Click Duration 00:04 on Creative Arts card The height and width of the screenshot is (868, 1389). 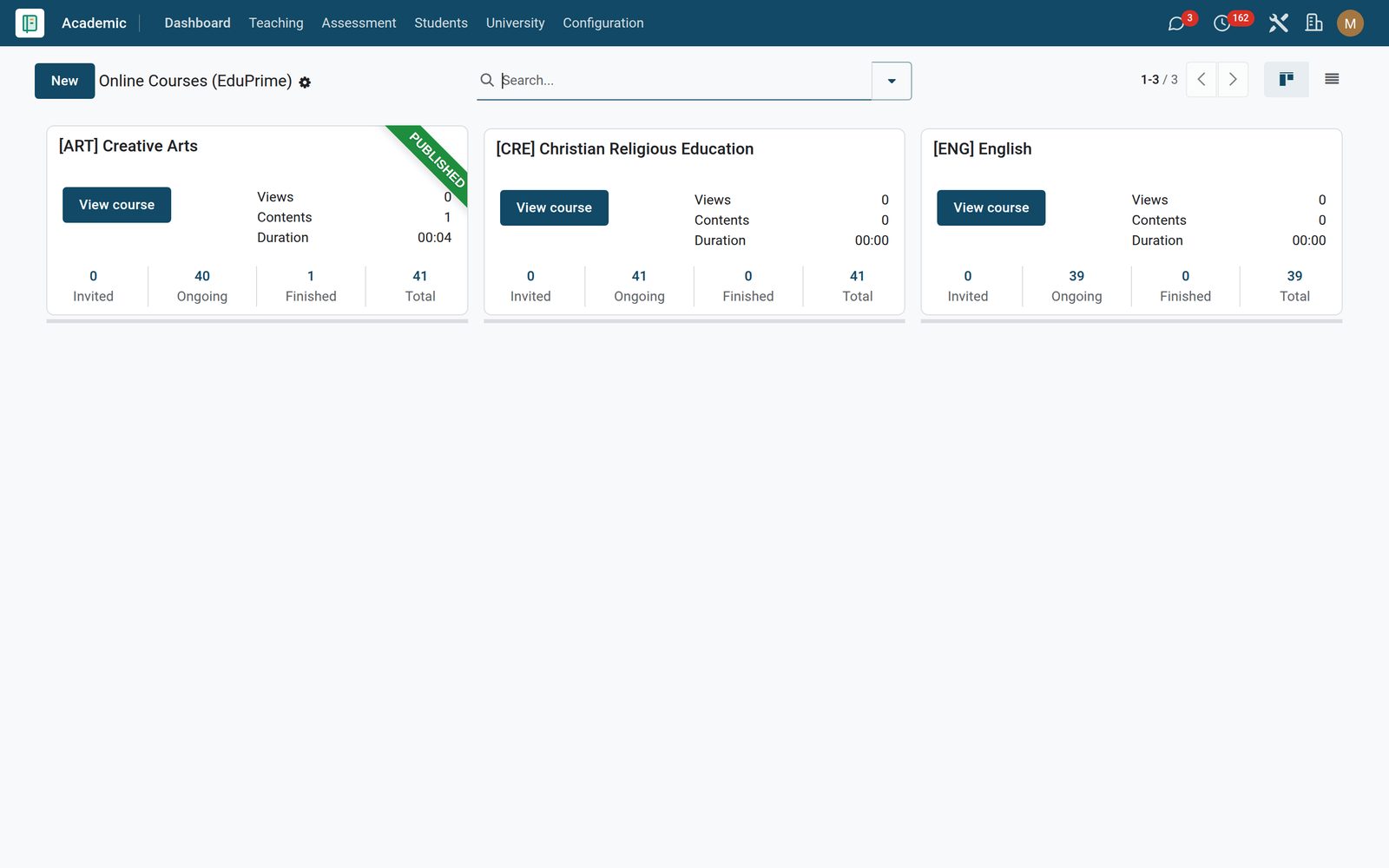(x=354, y=238)
